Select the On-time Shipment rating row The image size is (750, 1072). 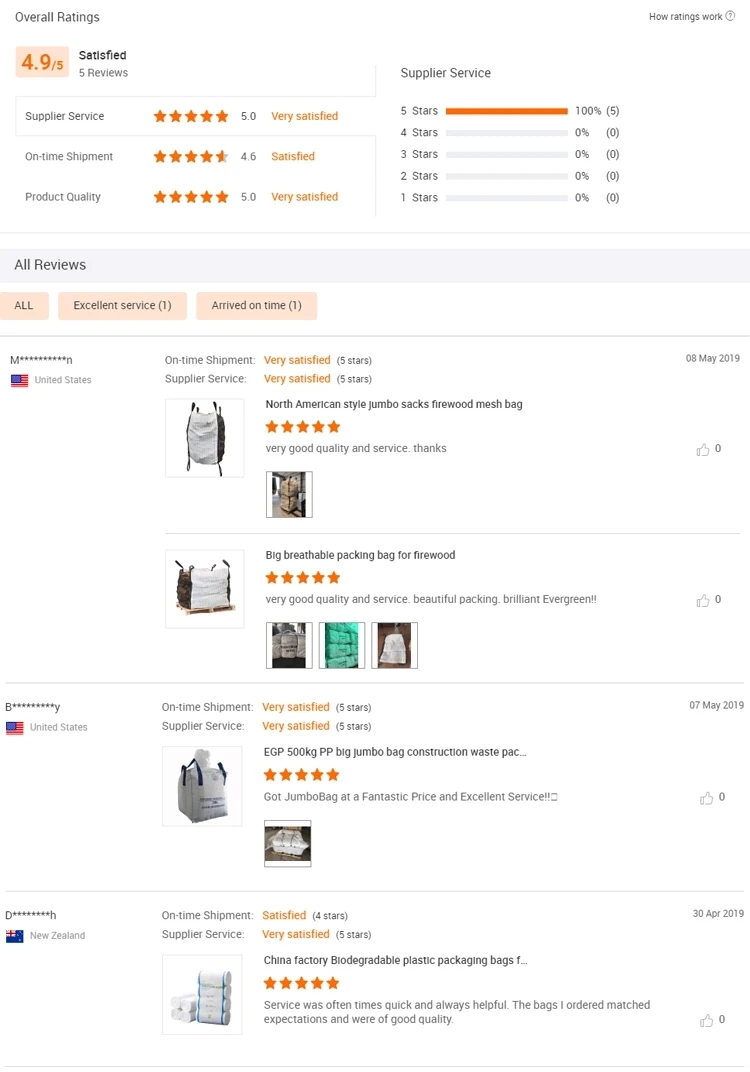coord(195,157)
